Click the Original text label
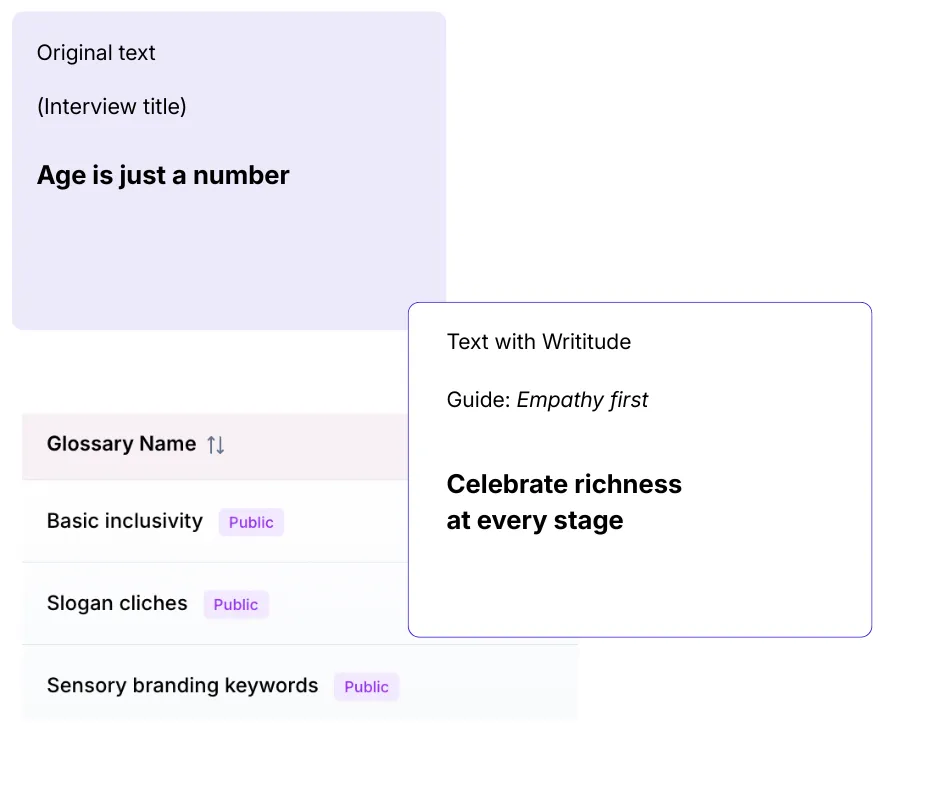940x788 pixels. (96, 53)
